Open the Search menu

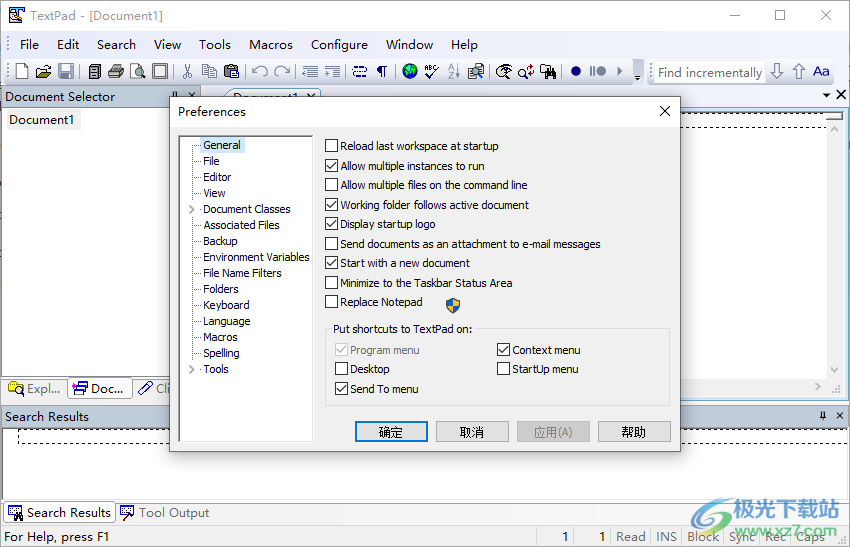(x=116, y=44)
